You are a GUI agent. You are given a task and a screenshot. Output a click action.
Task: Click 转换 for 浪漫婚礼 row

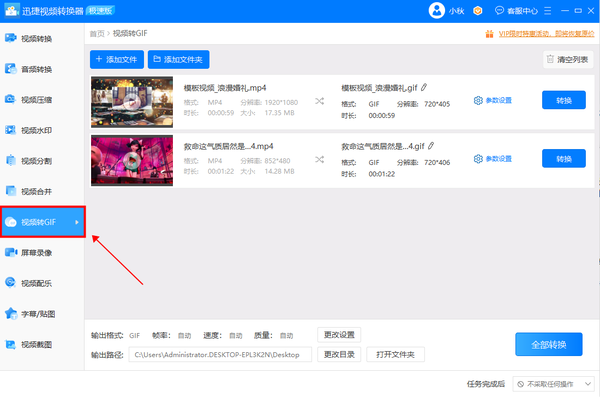pos(564,100)
